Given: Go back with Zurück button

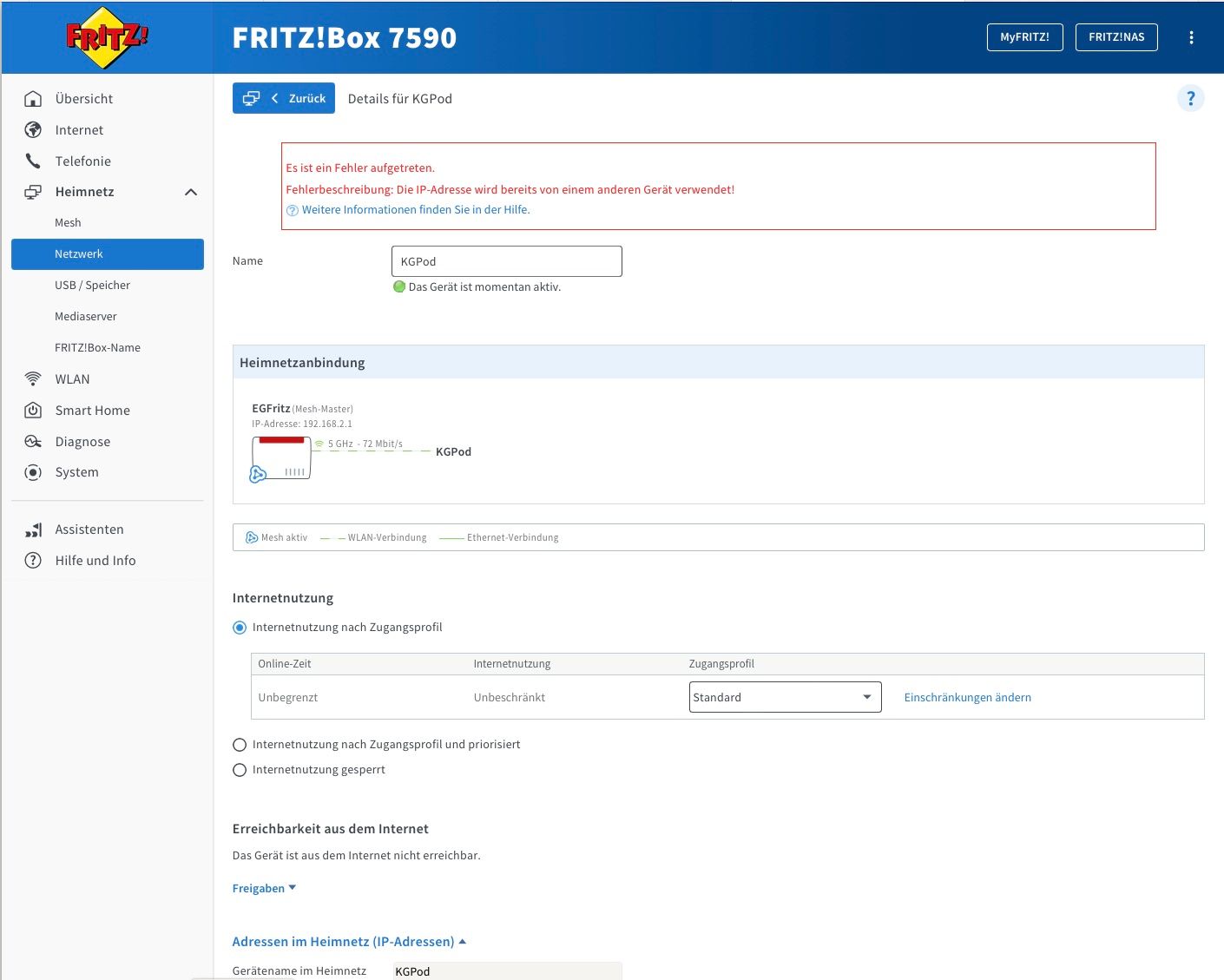Looking at the screenshot, I should pyautogui.click(x=284, y=98).
